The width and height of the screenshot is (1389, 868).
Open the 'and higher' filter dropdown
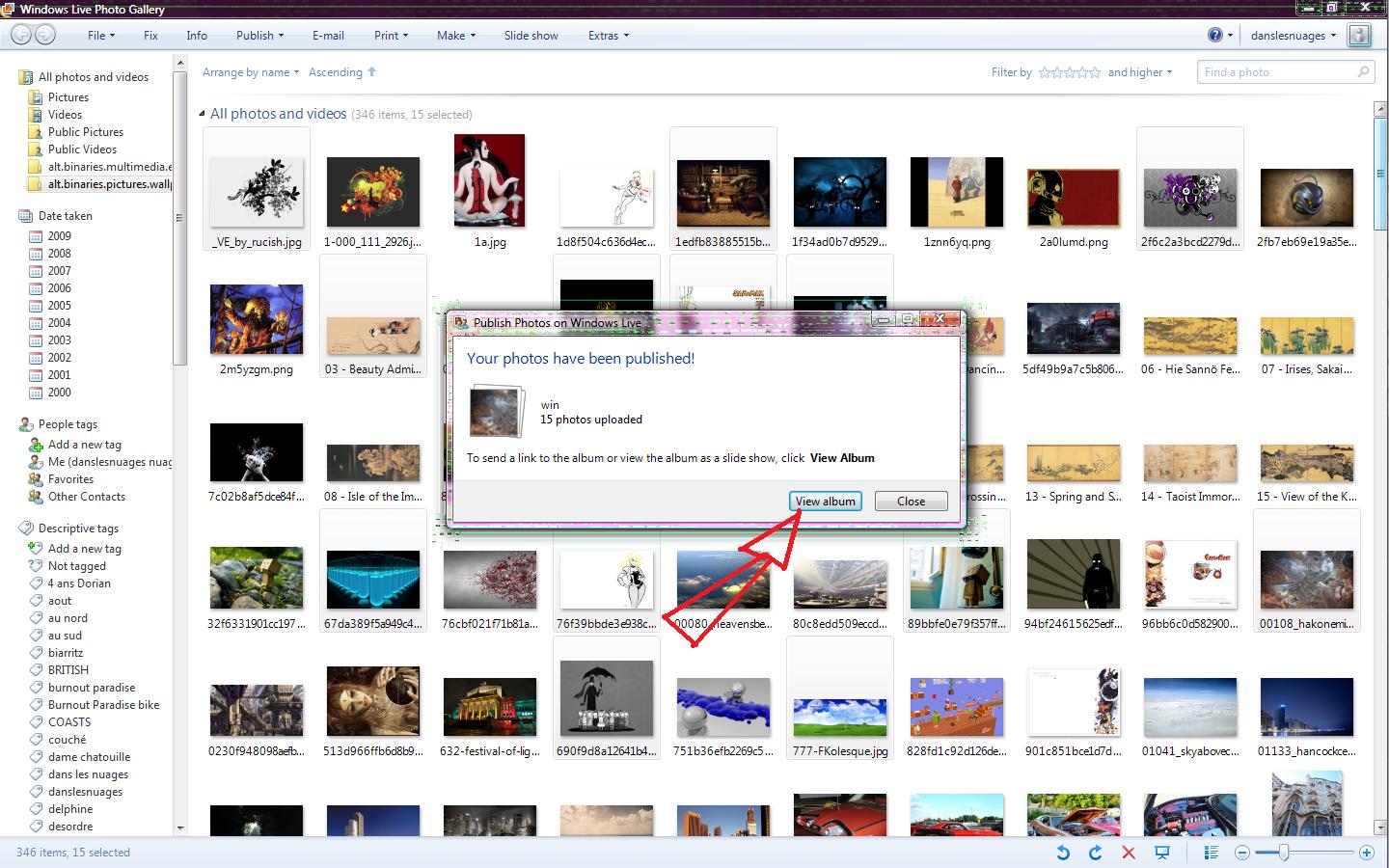point(1140,72)
